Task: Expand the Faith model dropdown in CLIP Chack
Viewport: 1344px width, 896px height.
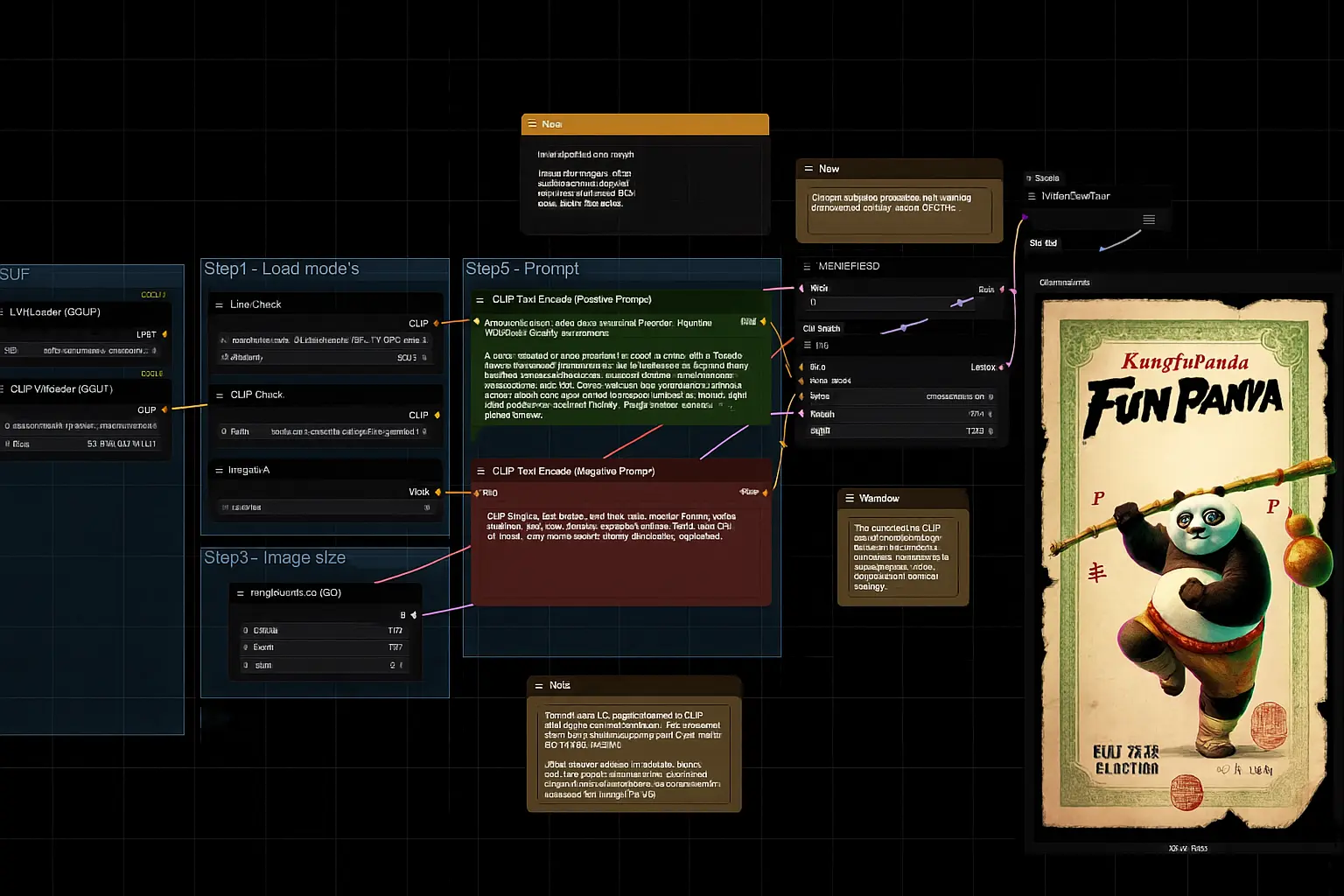Action: tap(324, 432)
